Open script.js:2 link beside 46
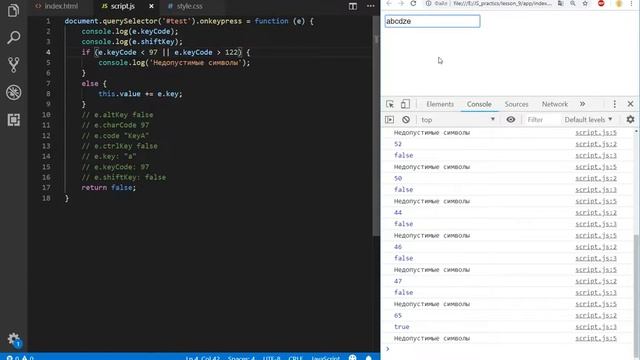 (596, 247)
